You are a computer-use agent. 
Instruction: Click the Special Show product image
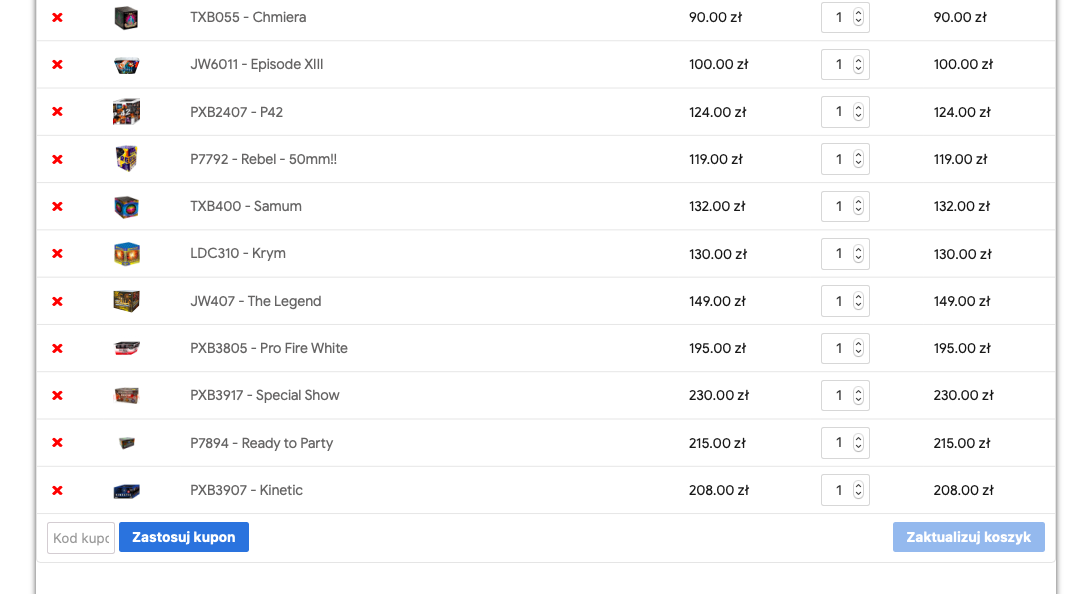pyautogui.click(x=126, y=395)
